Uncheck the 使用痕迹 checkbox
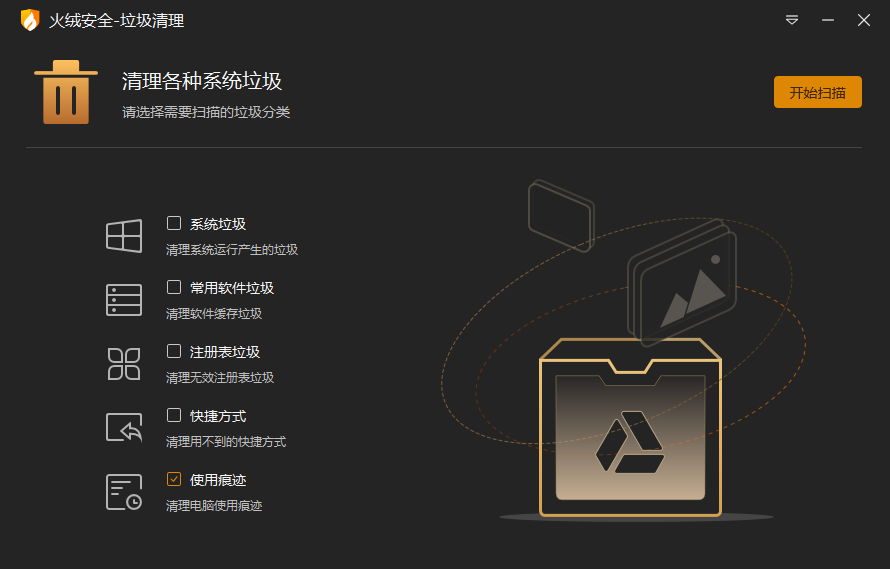This screenshot has width=890, height=569. tap(174, 479)
